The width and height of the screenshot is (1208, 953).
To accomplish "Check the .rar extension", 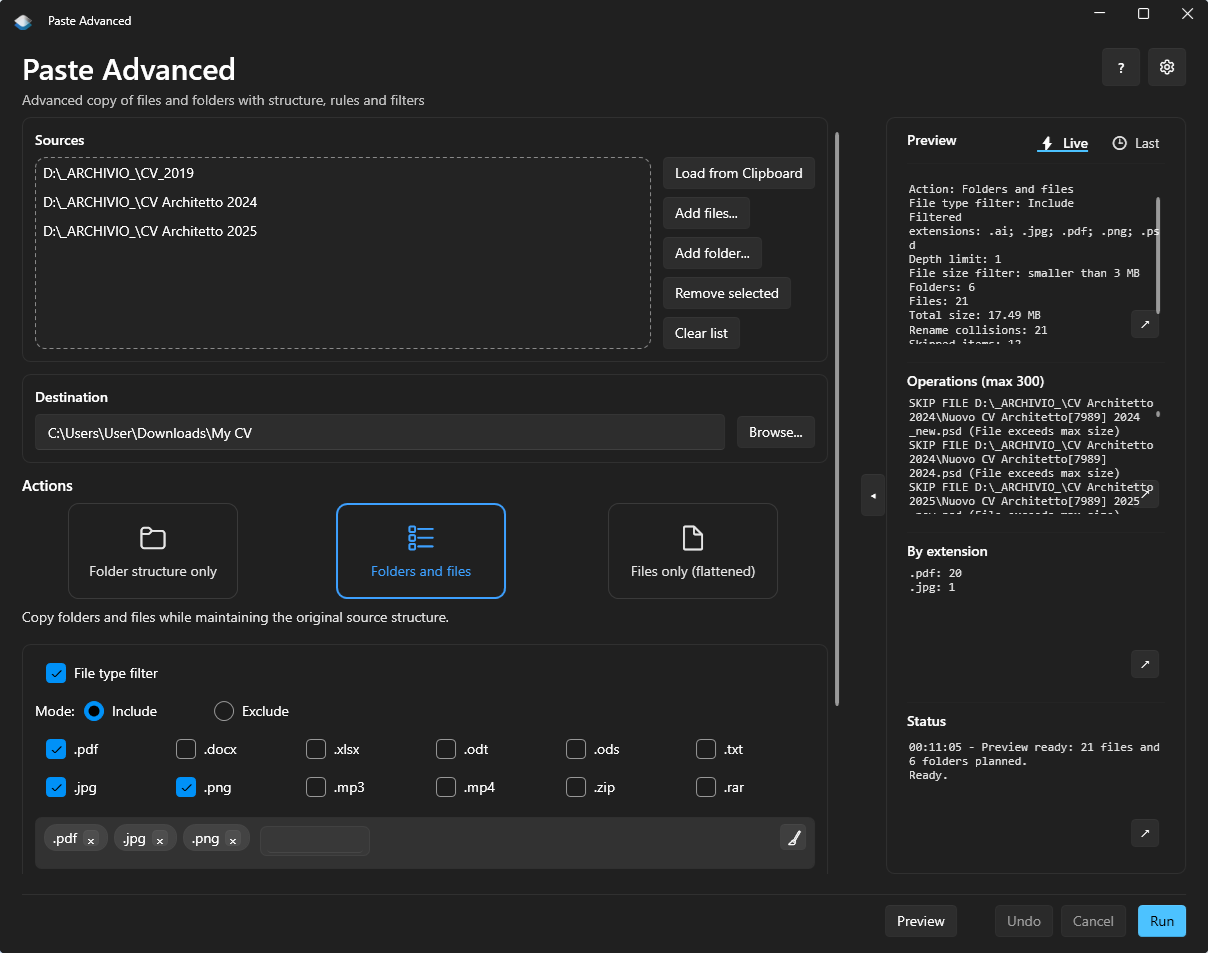I will pyautogui.click(x=706, y=787).
